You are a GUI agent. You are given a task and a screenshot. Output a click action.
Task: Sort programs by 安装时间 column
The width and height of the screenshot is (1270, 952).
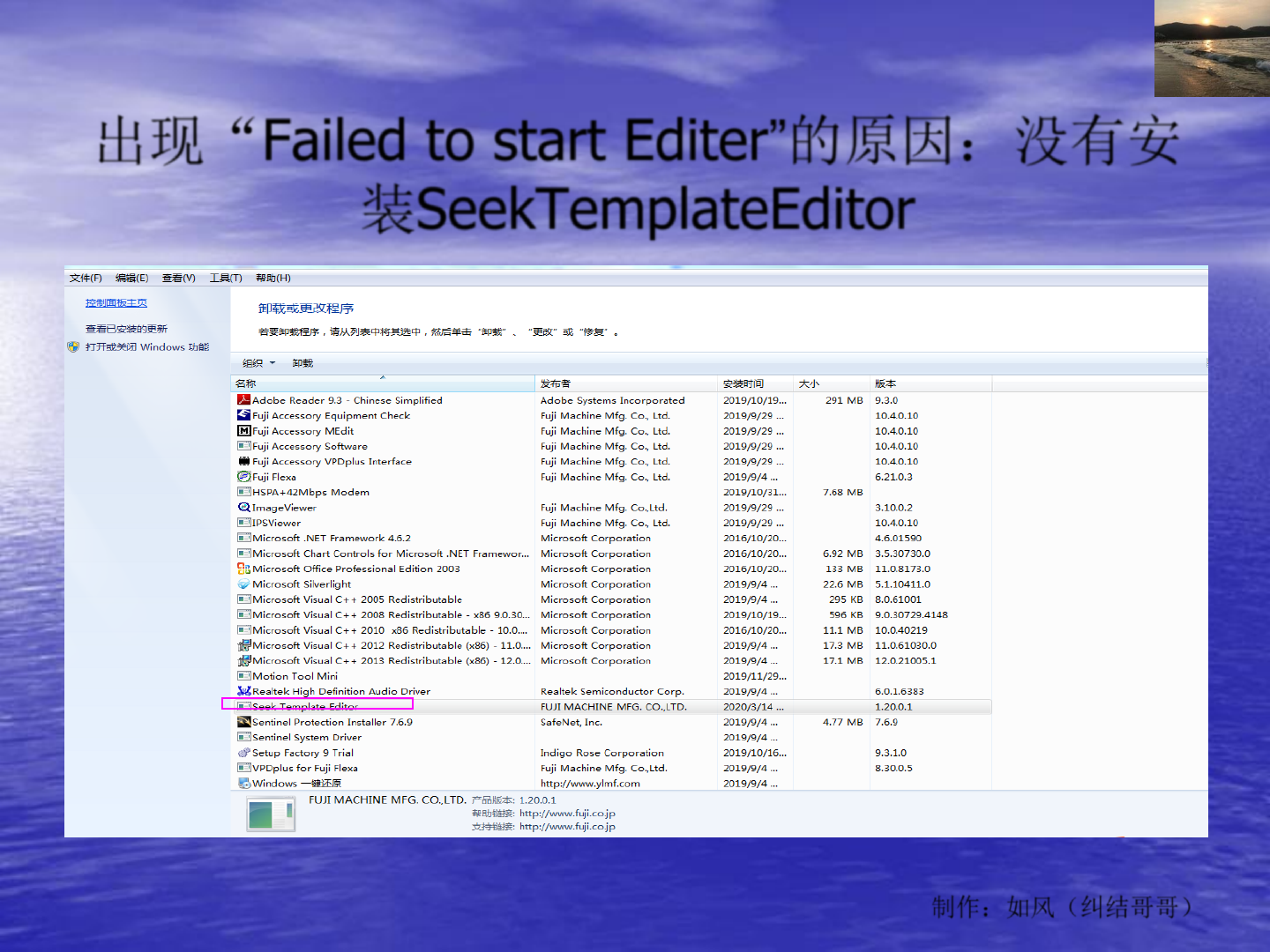click(x=756, y=383)
